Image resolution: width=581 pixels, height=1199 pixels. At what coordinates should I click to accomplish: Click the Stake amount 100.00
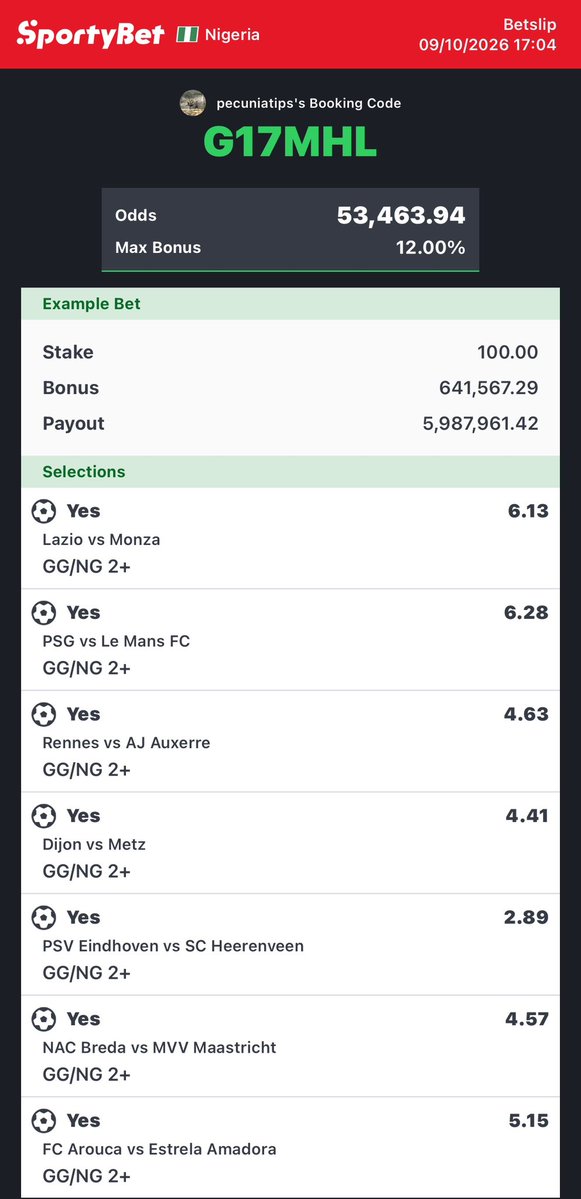pos(508,353)
